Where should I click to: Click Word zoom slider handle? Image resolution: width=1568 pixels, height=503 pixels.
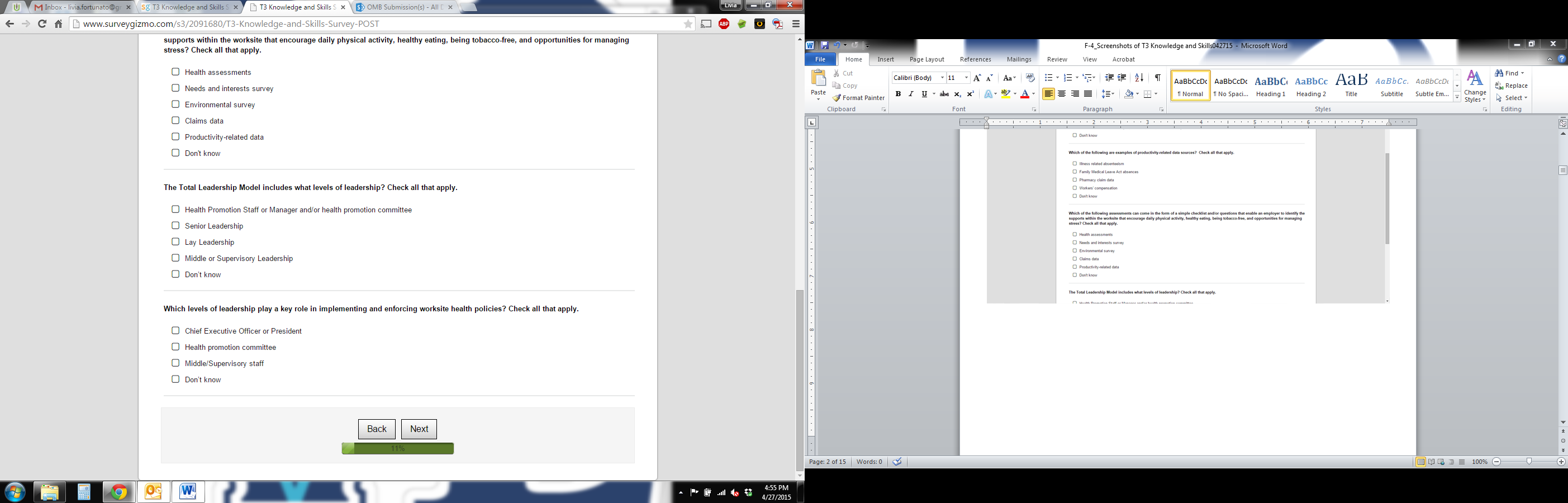(x=1528, y=462)
